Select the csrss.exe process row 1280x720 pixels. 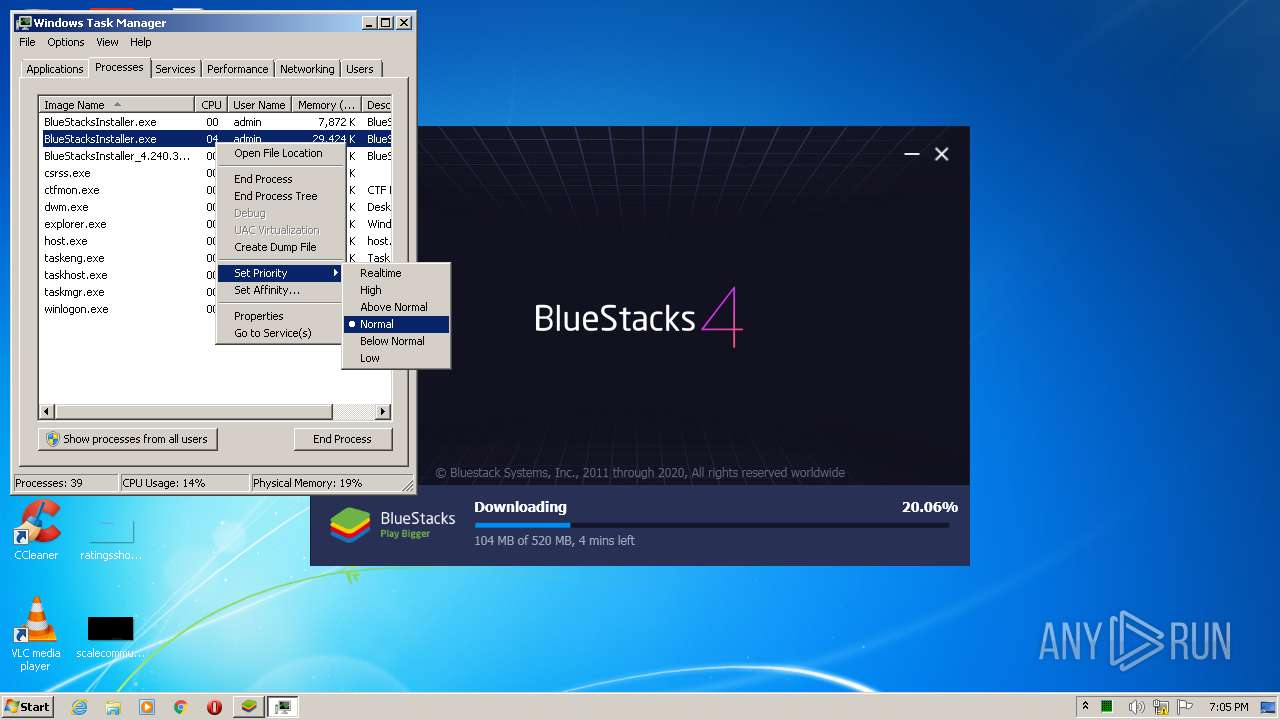point(128,173)
